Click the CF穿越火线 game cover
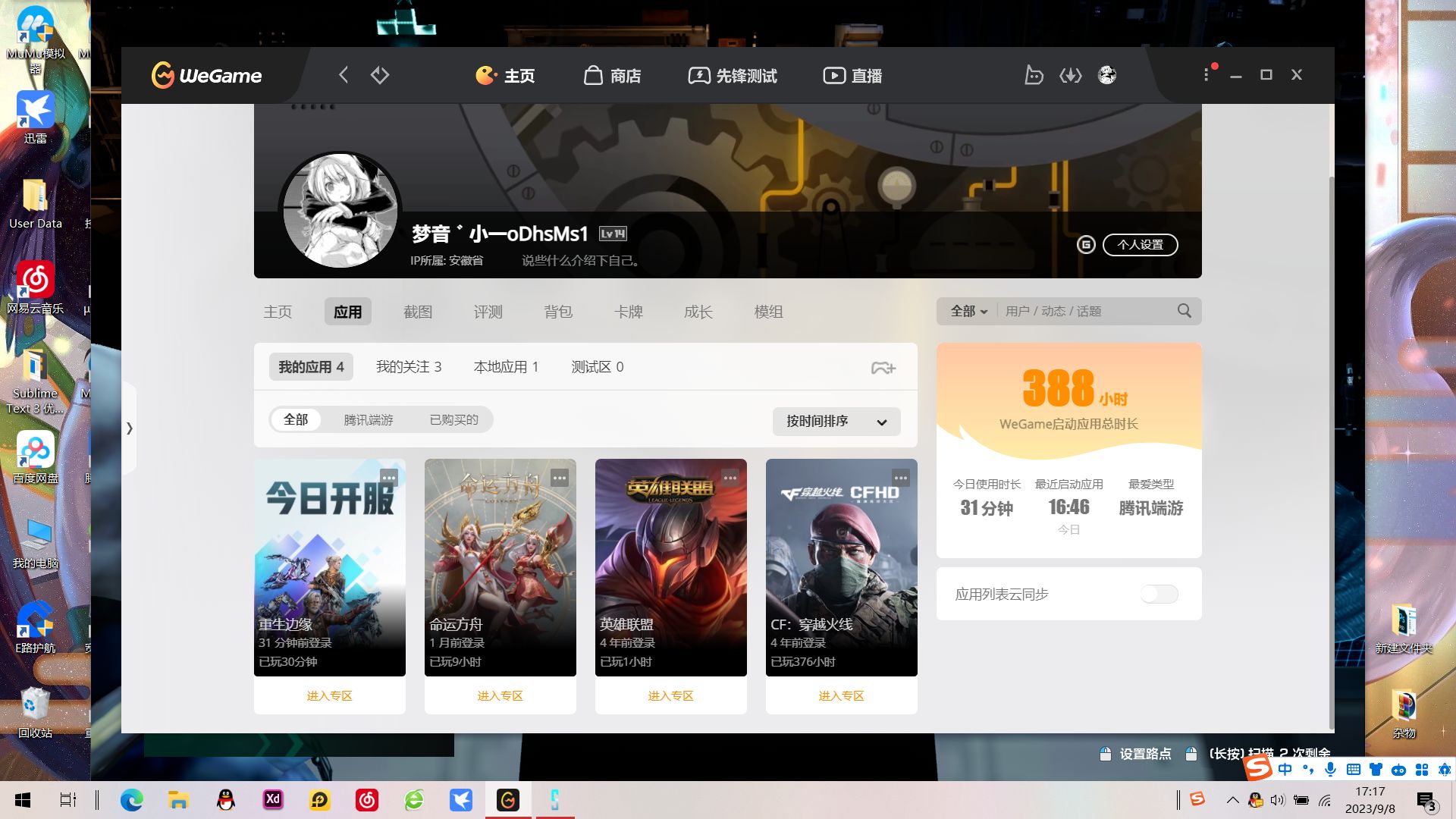The image size is (1456, 819). (x=842, y=567)
